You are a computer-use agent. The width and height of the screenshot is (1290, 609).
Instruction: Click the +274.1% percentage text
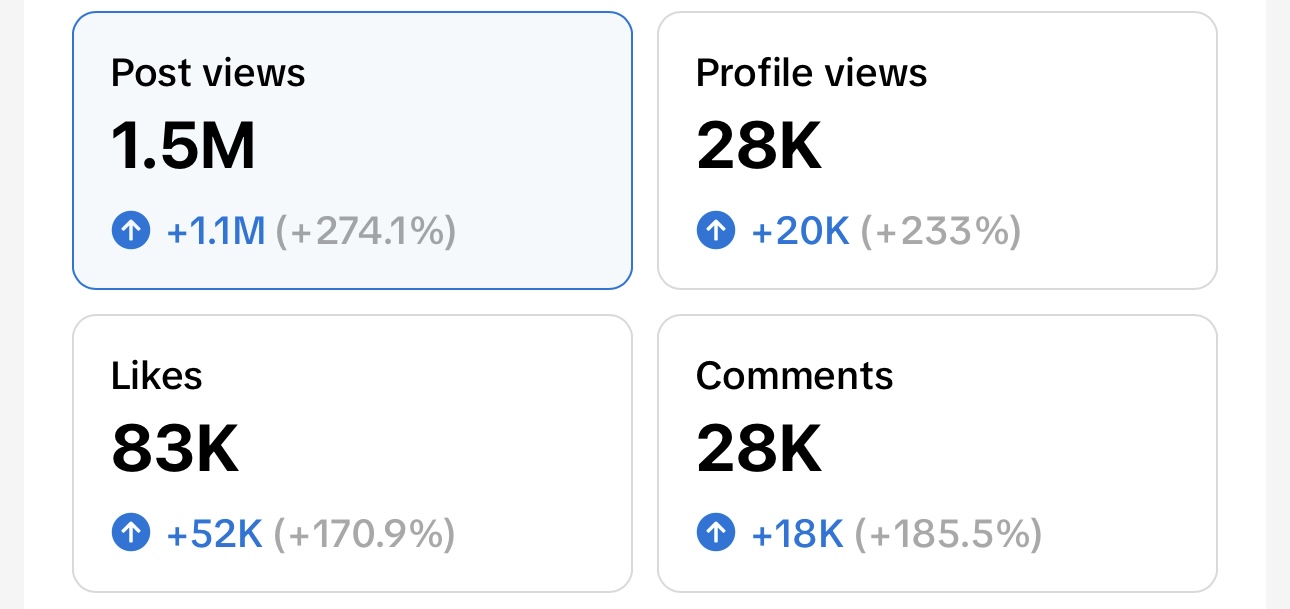click(366, 232)
